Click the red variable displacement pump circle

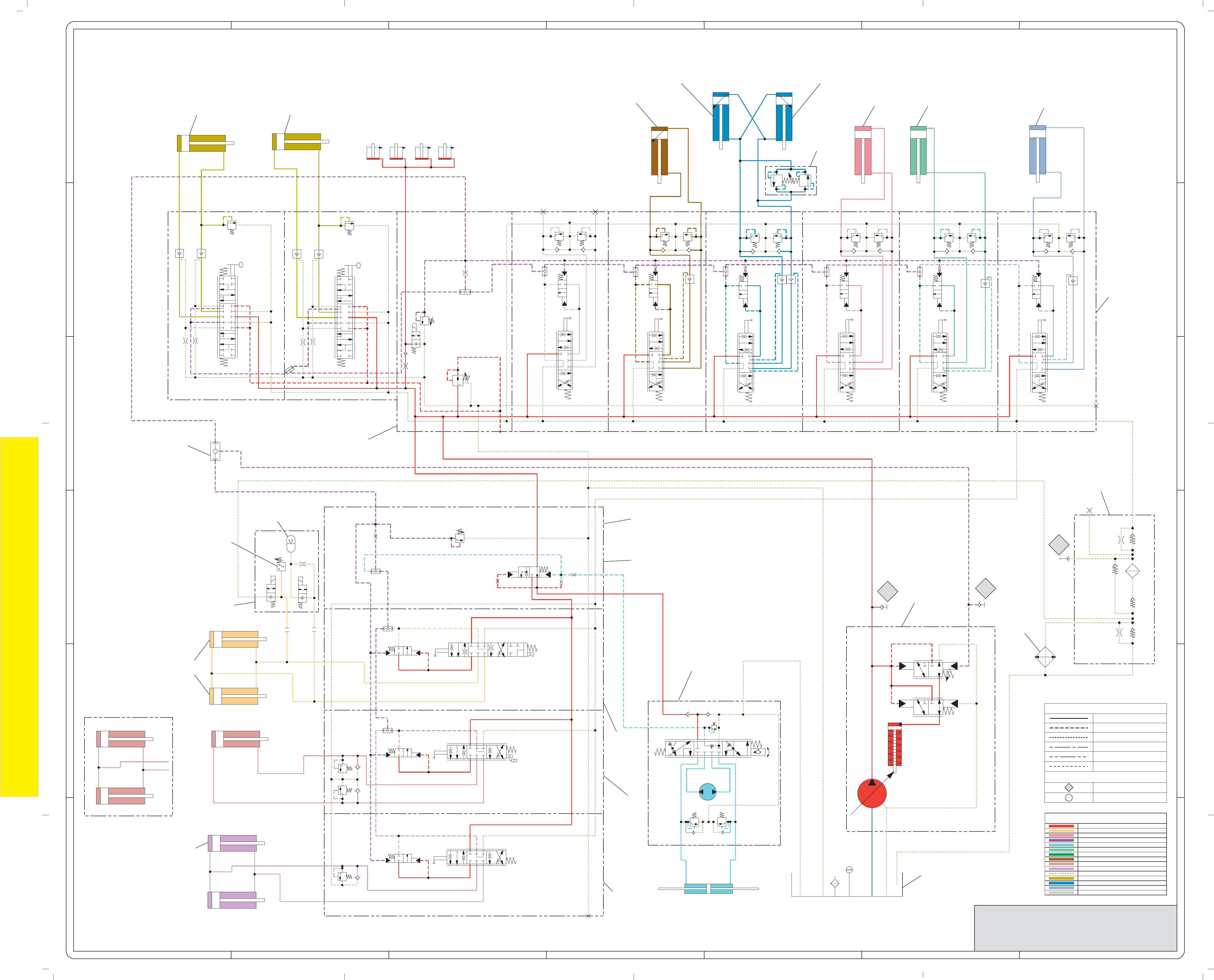click(871, 793)
